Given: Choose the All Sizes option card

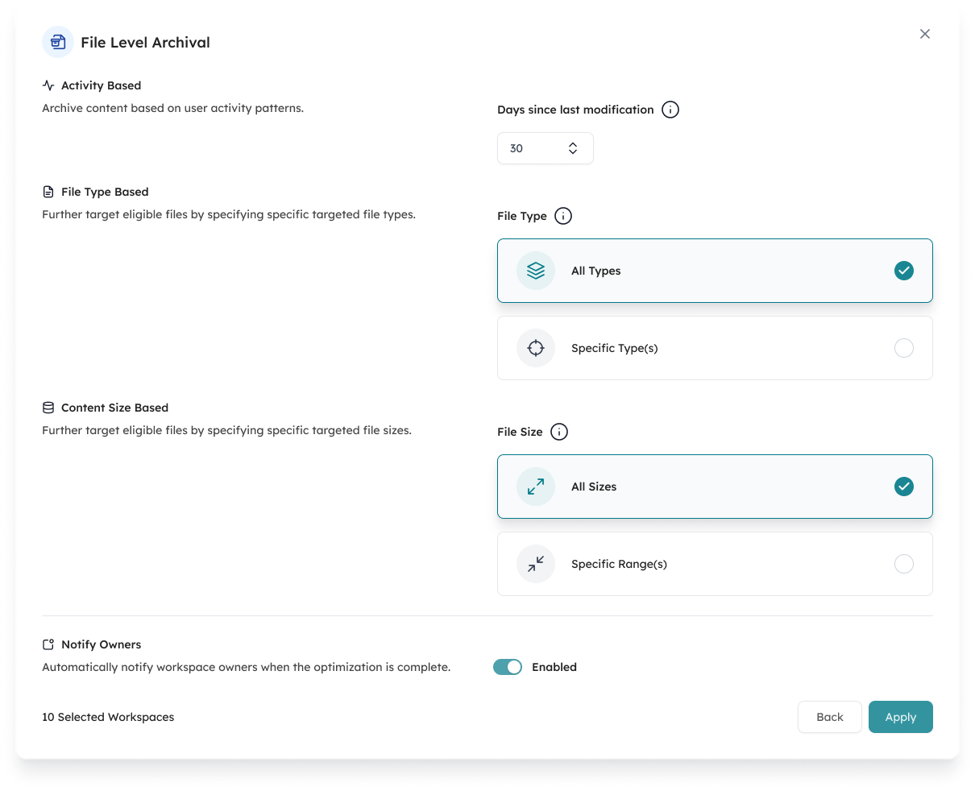Looking at the screenshot, I should pyautogui.click(x=714, y=486).
